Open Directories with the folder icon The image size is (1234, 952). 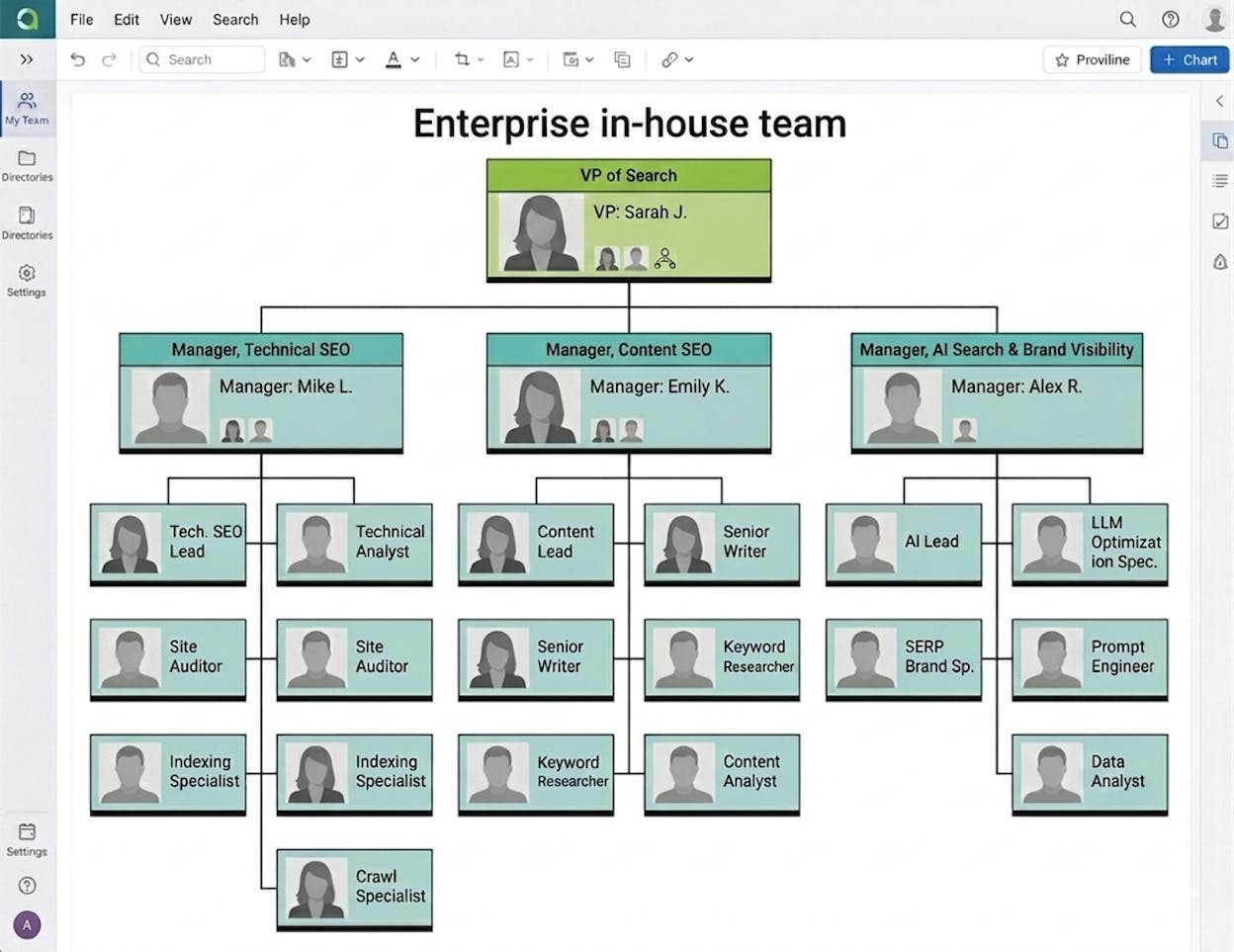[27, 165]
